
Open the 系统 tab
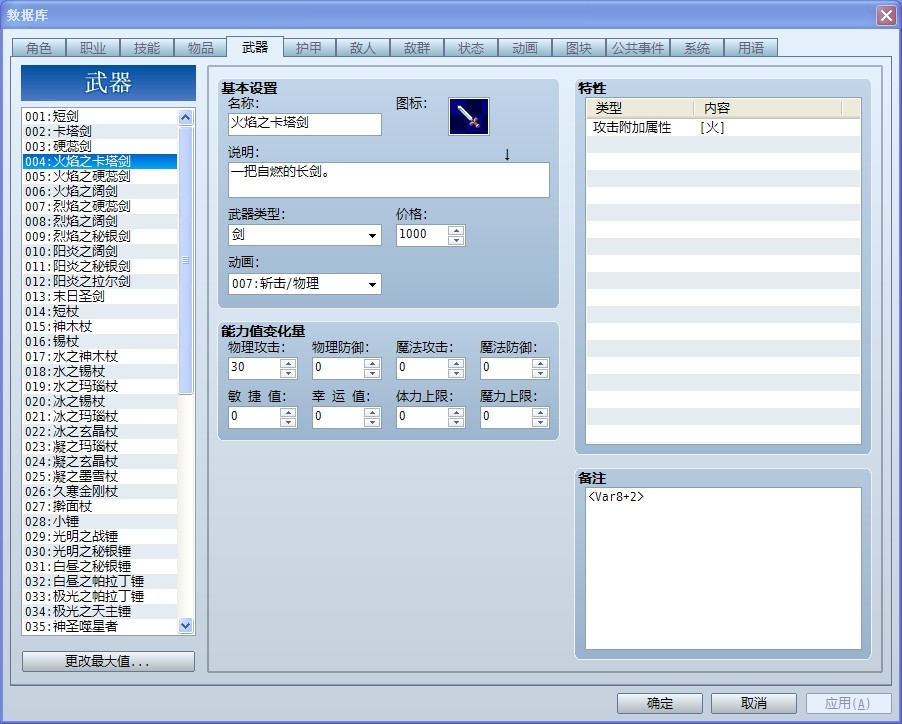click(x=697, y=48)
